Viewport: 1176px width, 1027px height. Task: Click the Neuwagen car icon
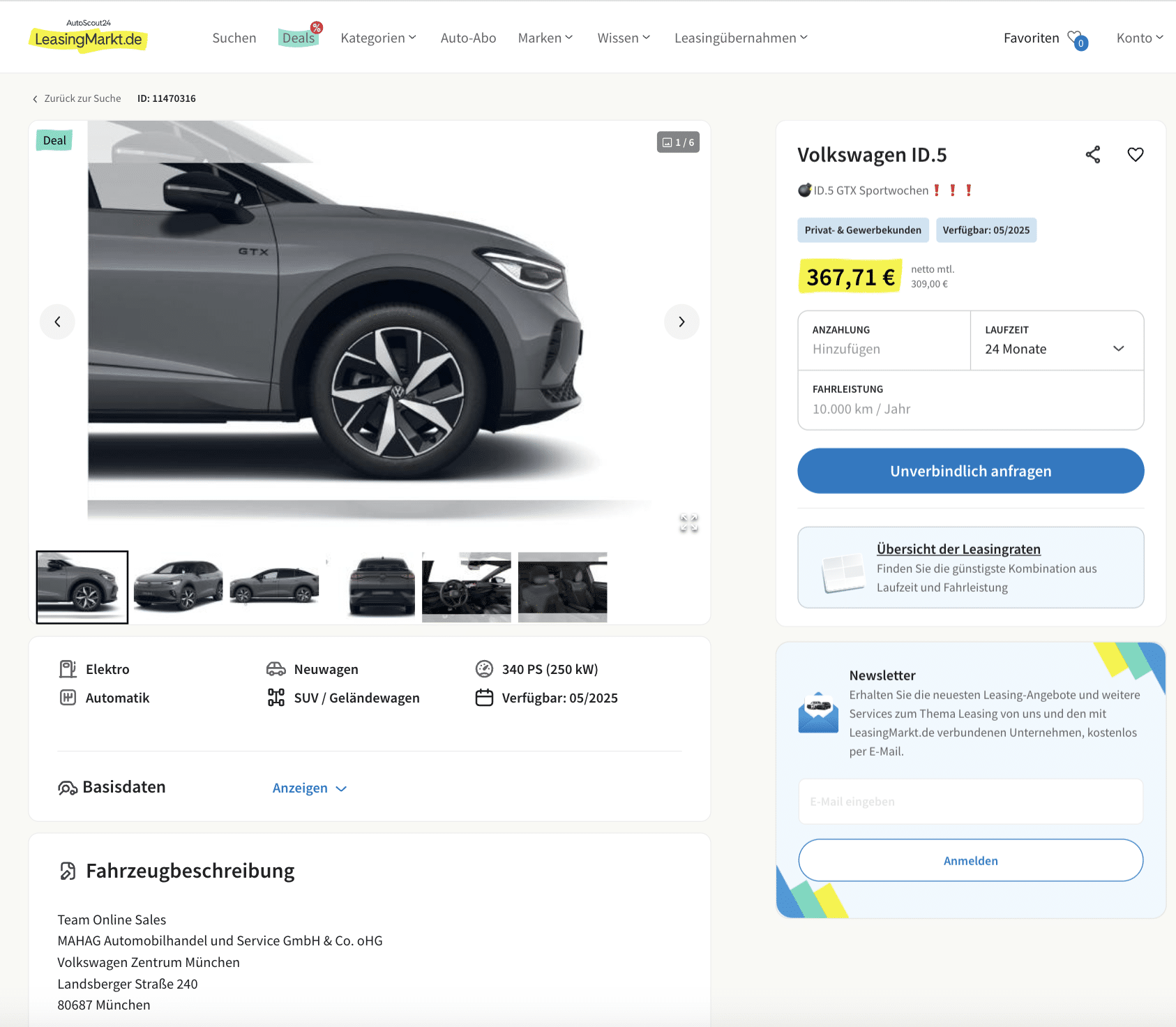(x=276, y=669)
